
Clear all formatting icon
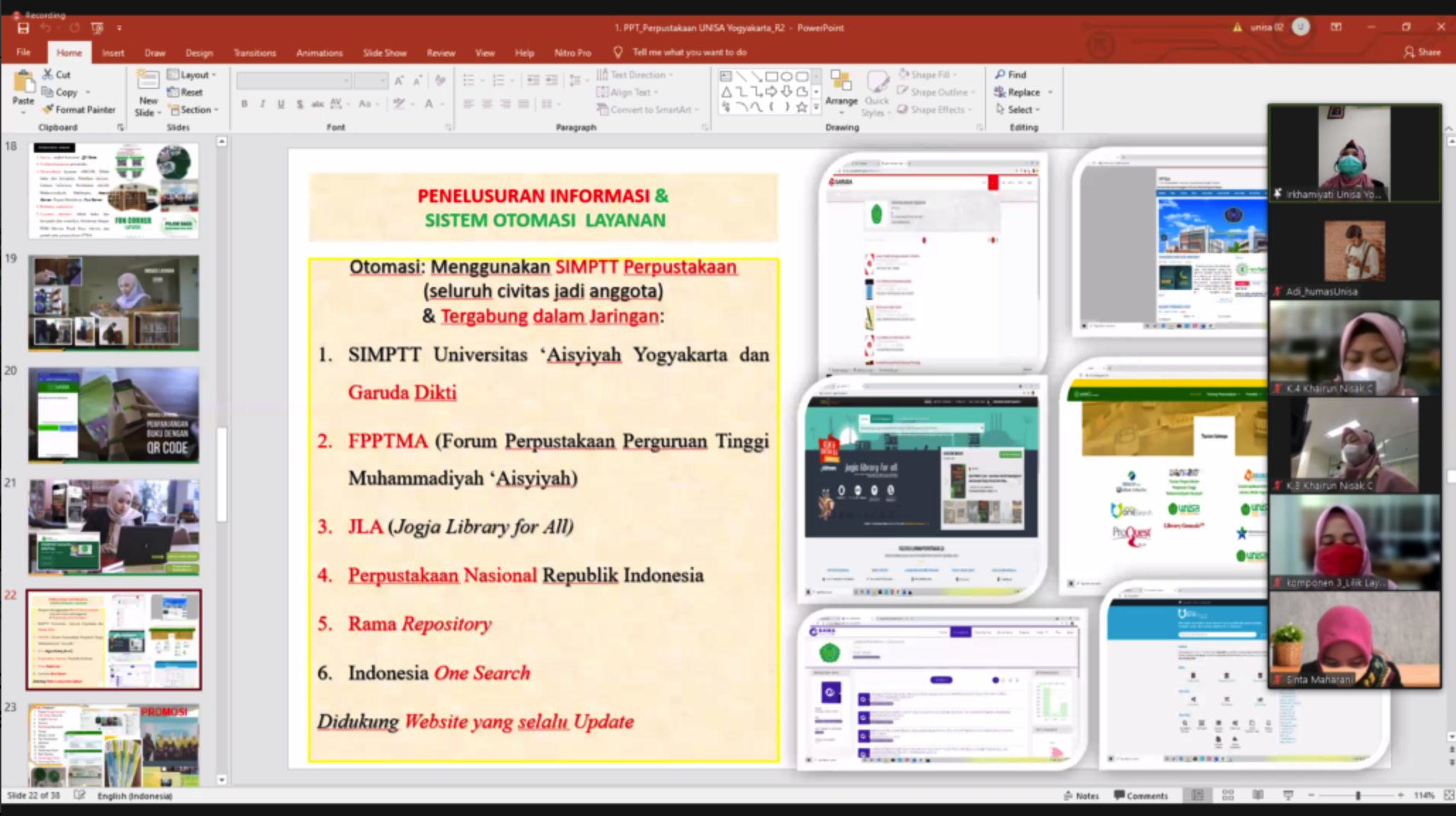(x=440, y=81)
